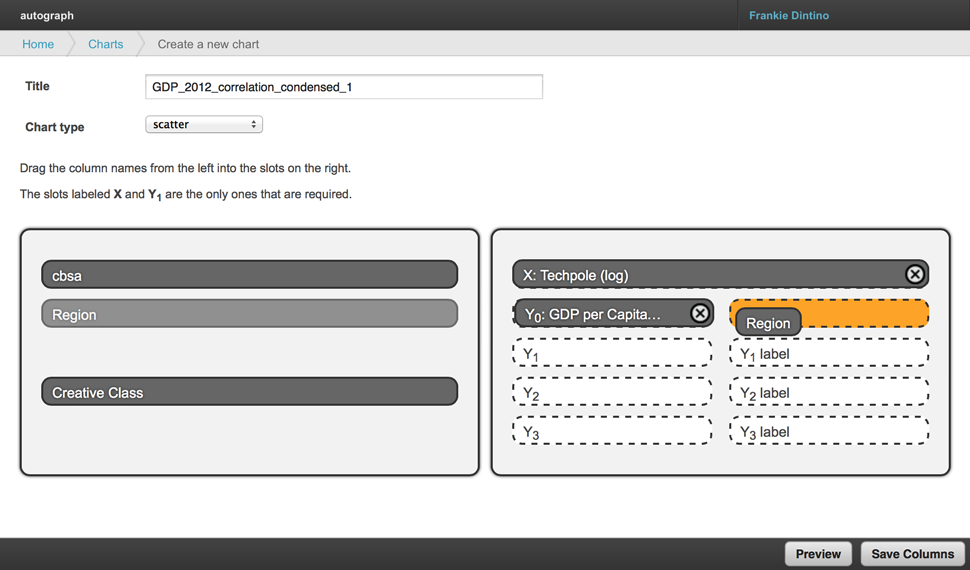Select the cbsa column item
Screen dimensions: 970x570
(249, 275)
